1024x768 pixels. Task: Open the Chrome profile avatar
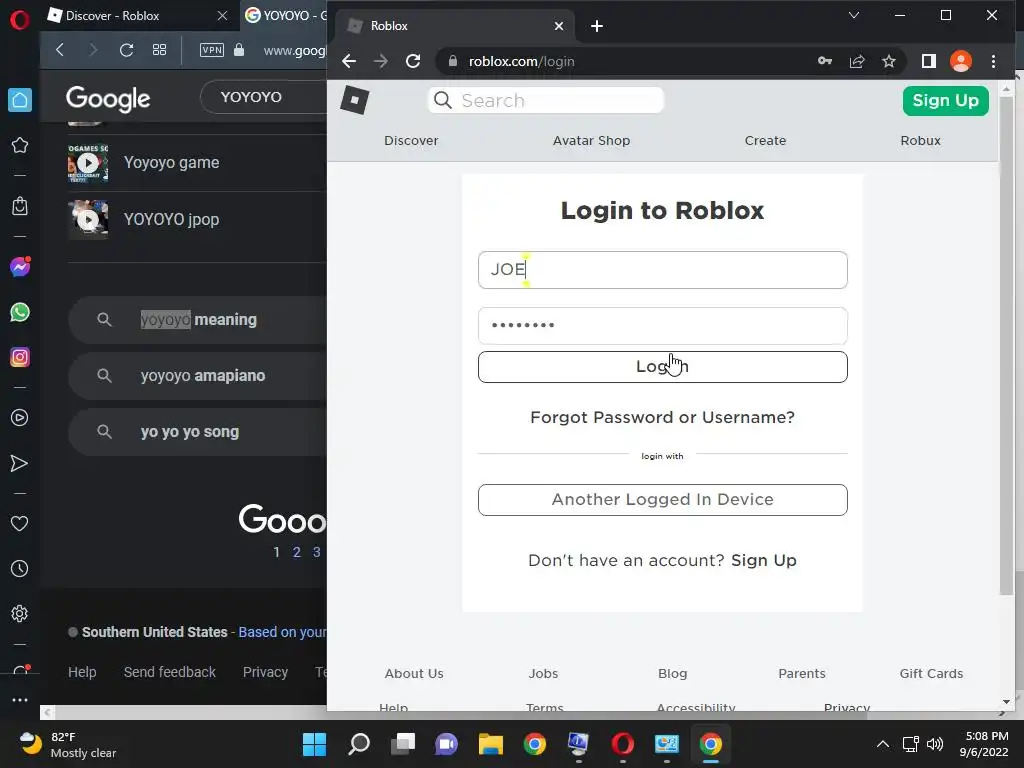pos(961,61)
